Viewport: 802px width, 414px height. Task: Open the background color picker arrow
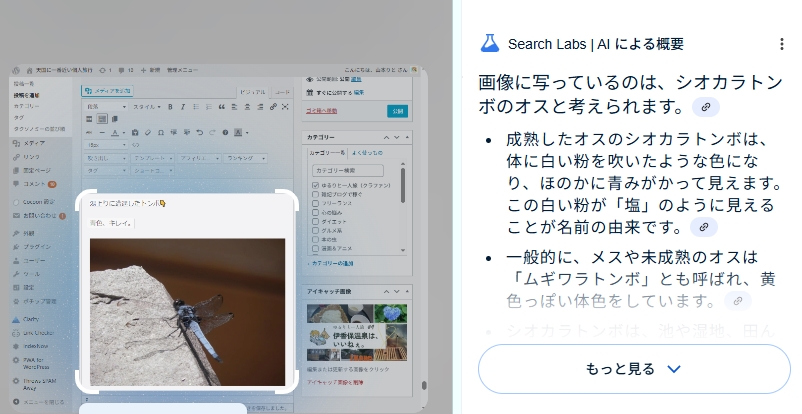point(247,133)
